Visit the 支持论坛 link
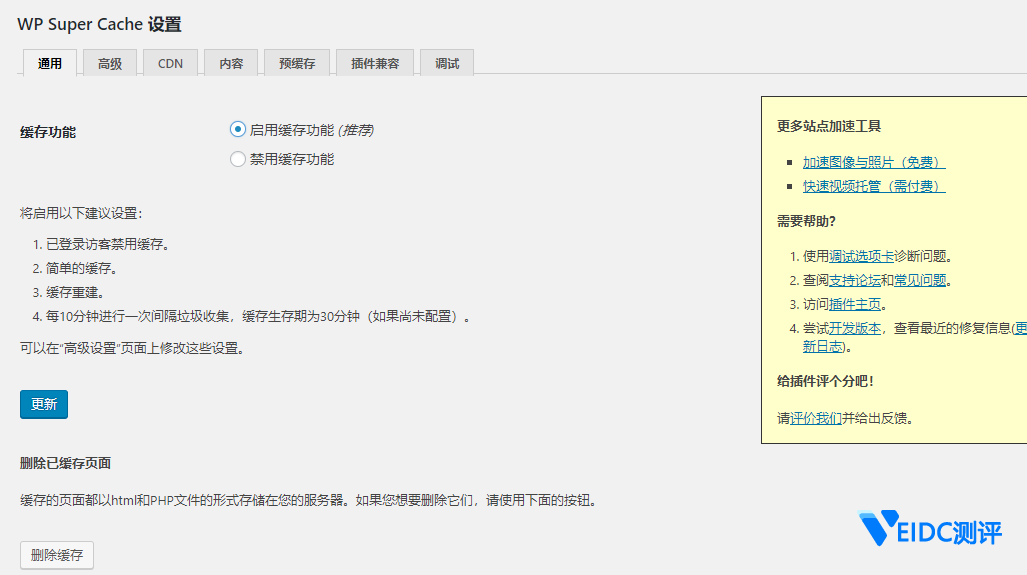This screenshot has height=575, width=1027. pos(855,280)
